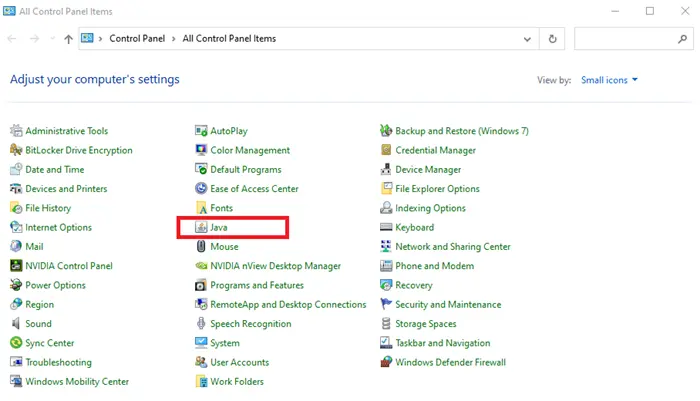Viewport: 700px width, 401px height.
Task: Click the BitLocker Drive Encryption icon
Action: pyautogui.click(x=16, y=150)
